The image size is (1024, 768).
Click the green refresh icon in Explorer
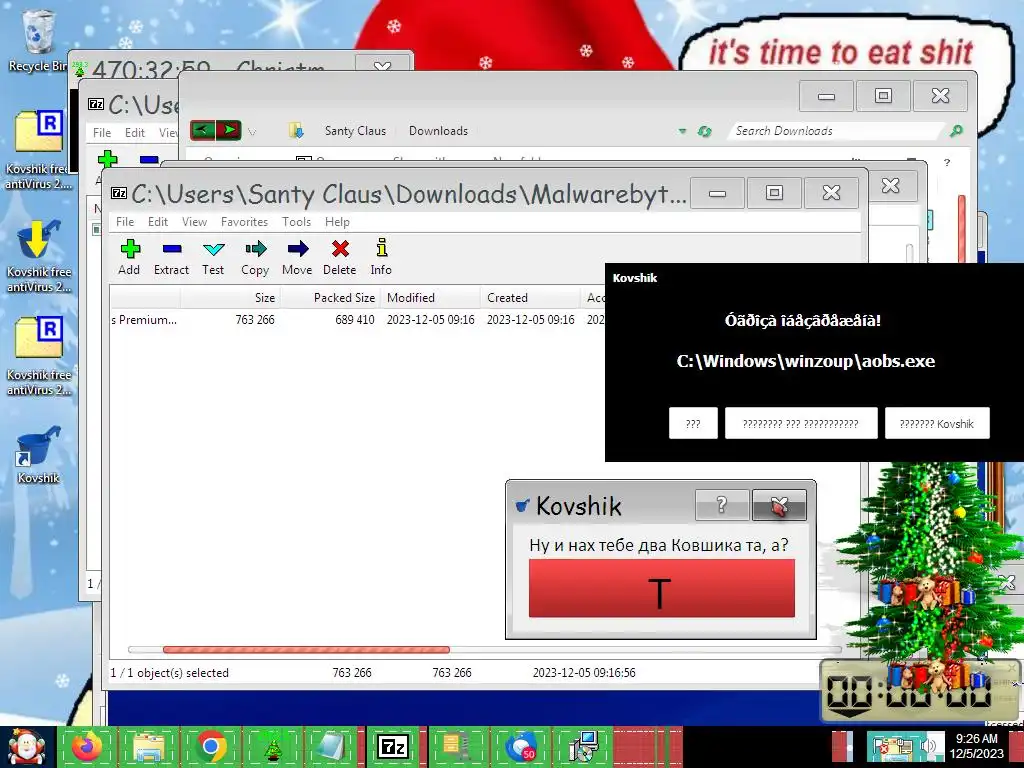point(704,131)
